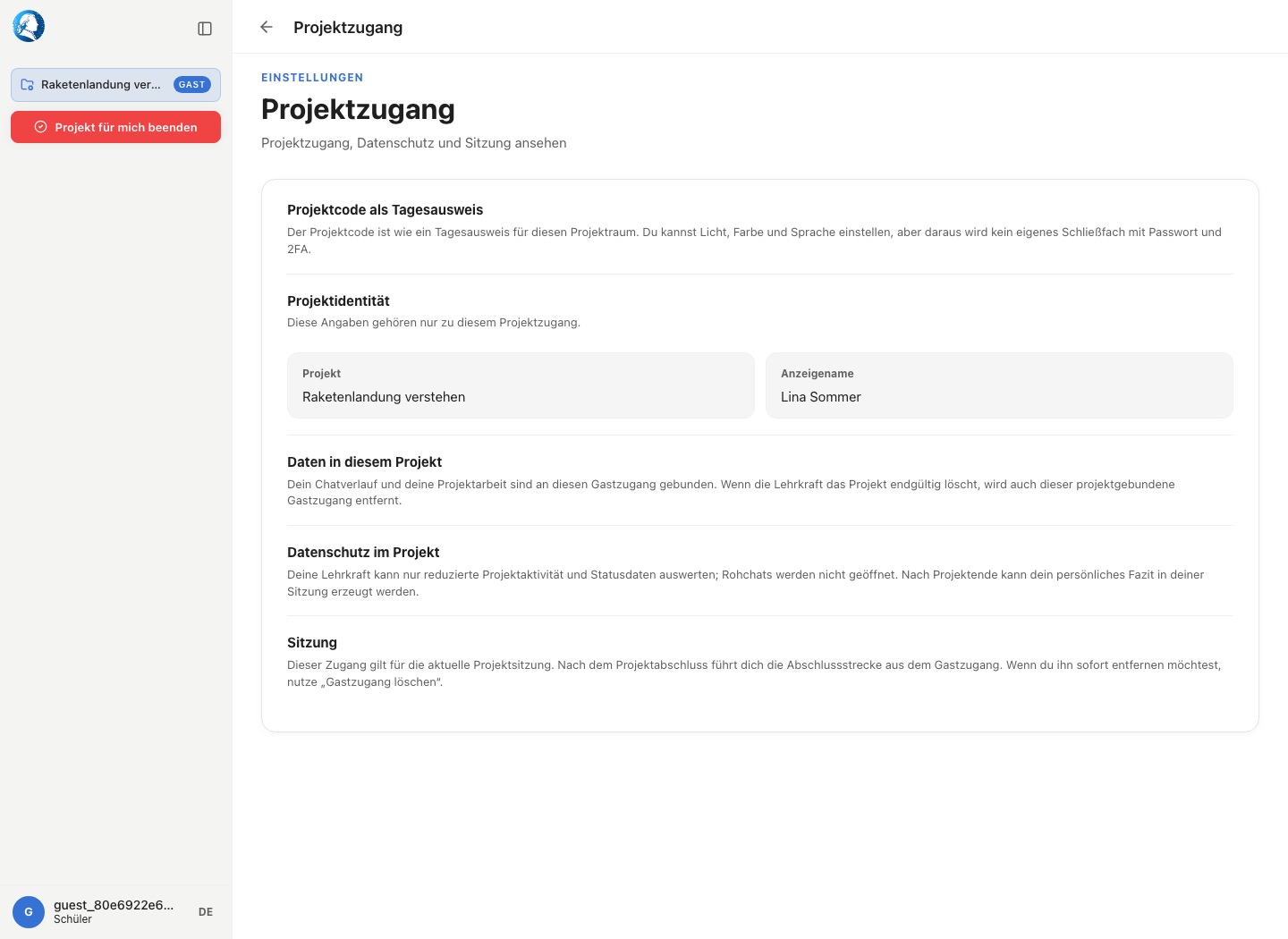1288x939 pixels.
Task: Click the app logo in sidebar
Action: [x=29, y=27]
